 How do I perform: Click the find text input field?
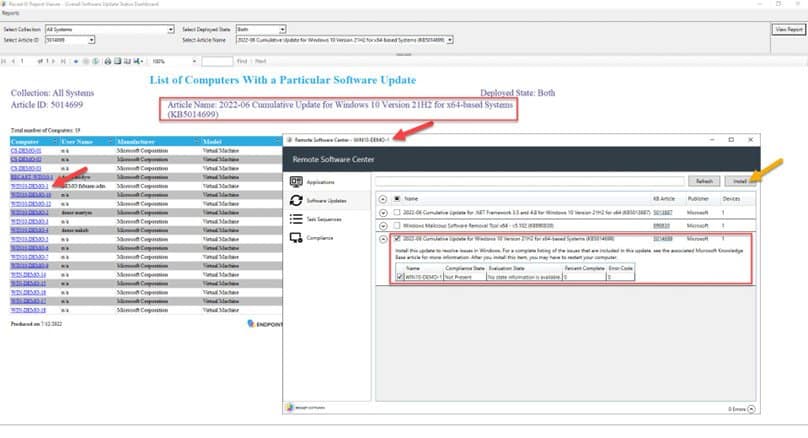pyautogui.click(x=217, y=61)
